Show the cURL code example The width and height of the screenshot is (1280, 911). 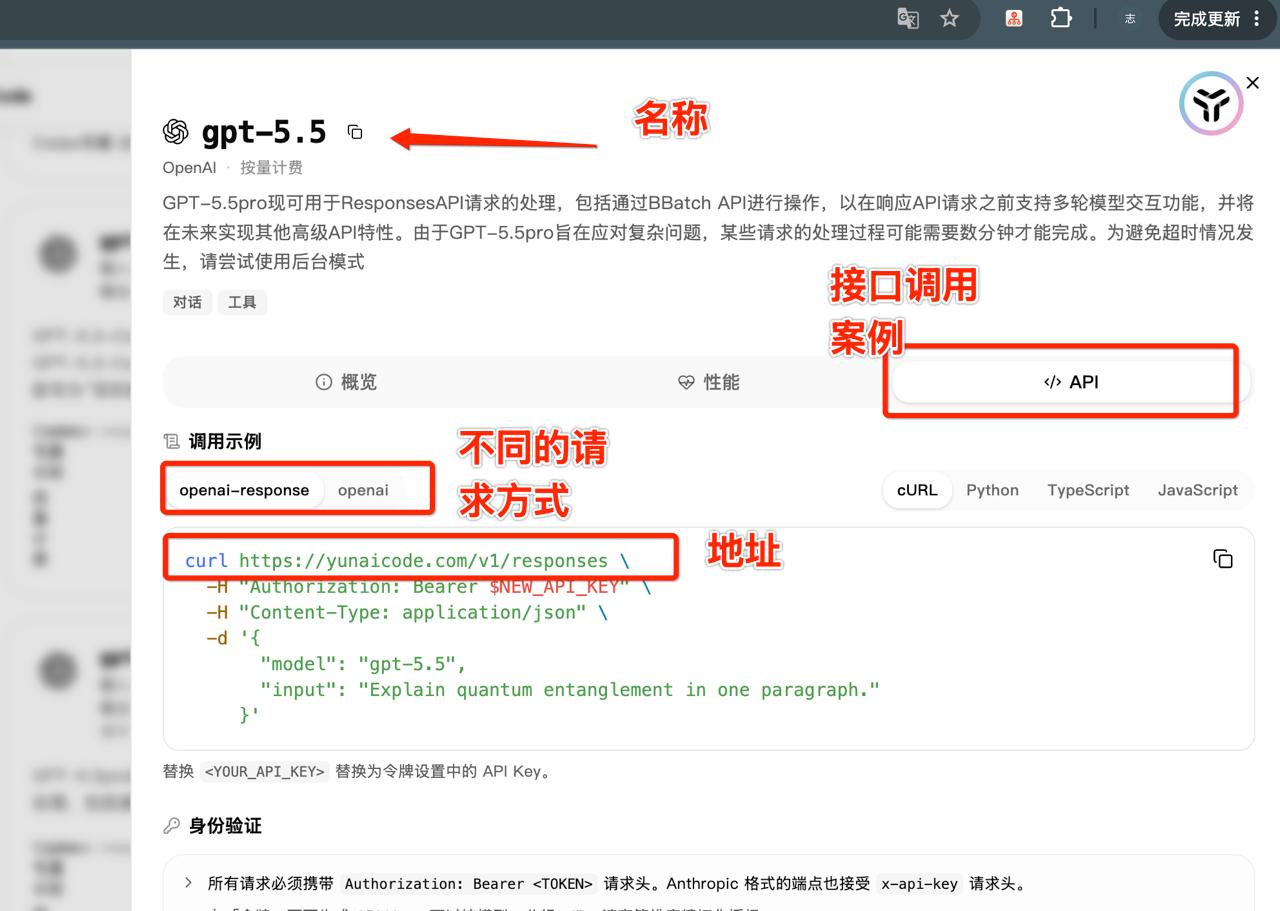pos(917,490)
